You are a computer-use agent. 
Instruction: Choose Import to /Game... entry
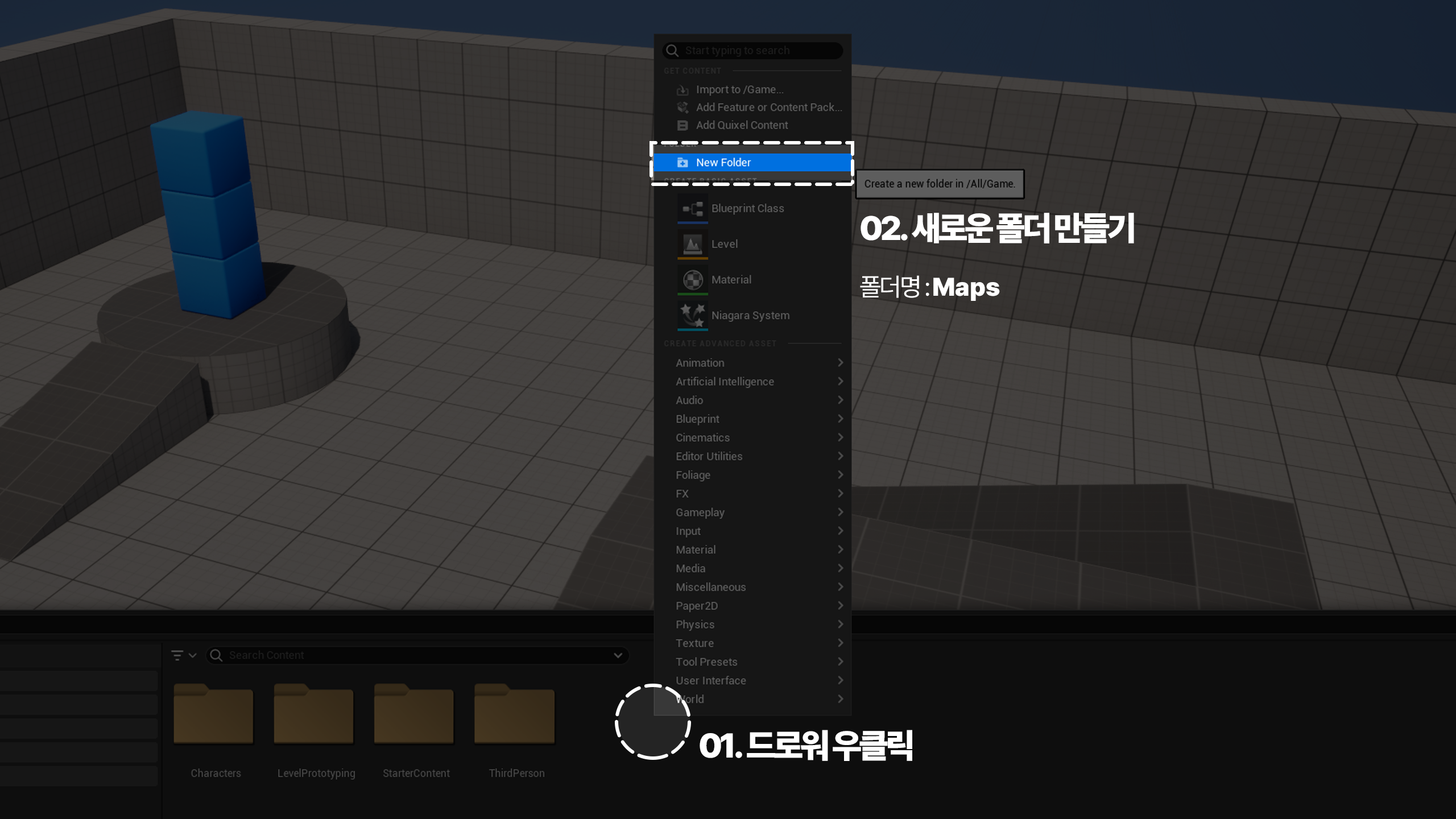752,90
